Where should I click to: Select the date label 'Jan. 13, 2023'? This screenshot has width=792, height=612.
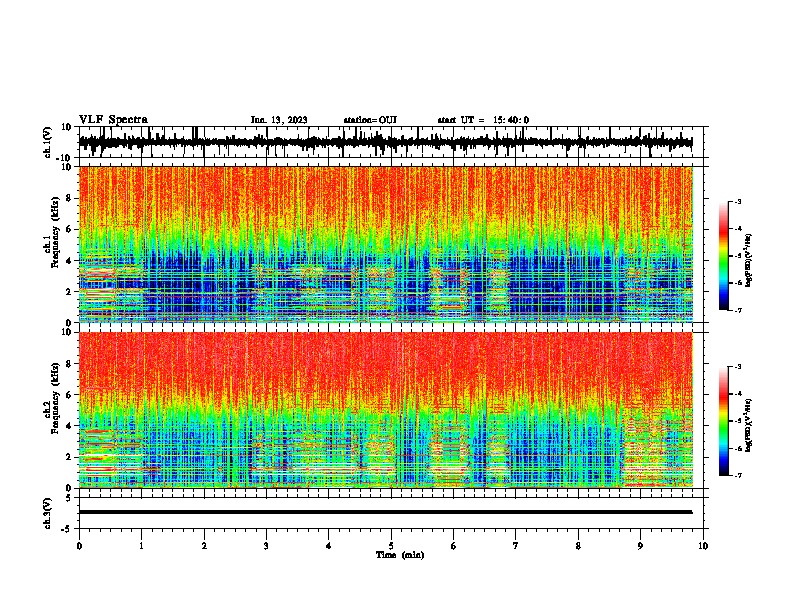pos(279,120)
